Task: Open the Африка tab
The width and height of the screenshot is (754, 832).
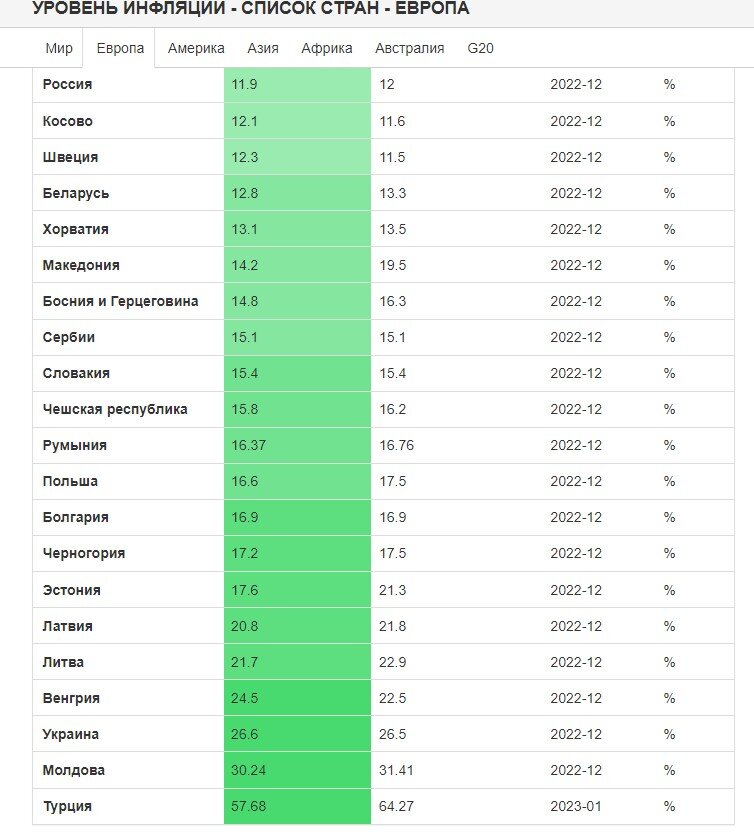Action: (x=326, y=48)
